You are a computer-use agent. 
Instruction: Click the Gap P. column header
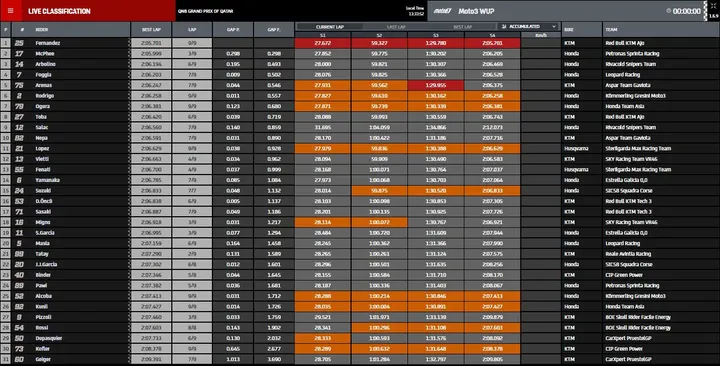(x=233, y=29)
